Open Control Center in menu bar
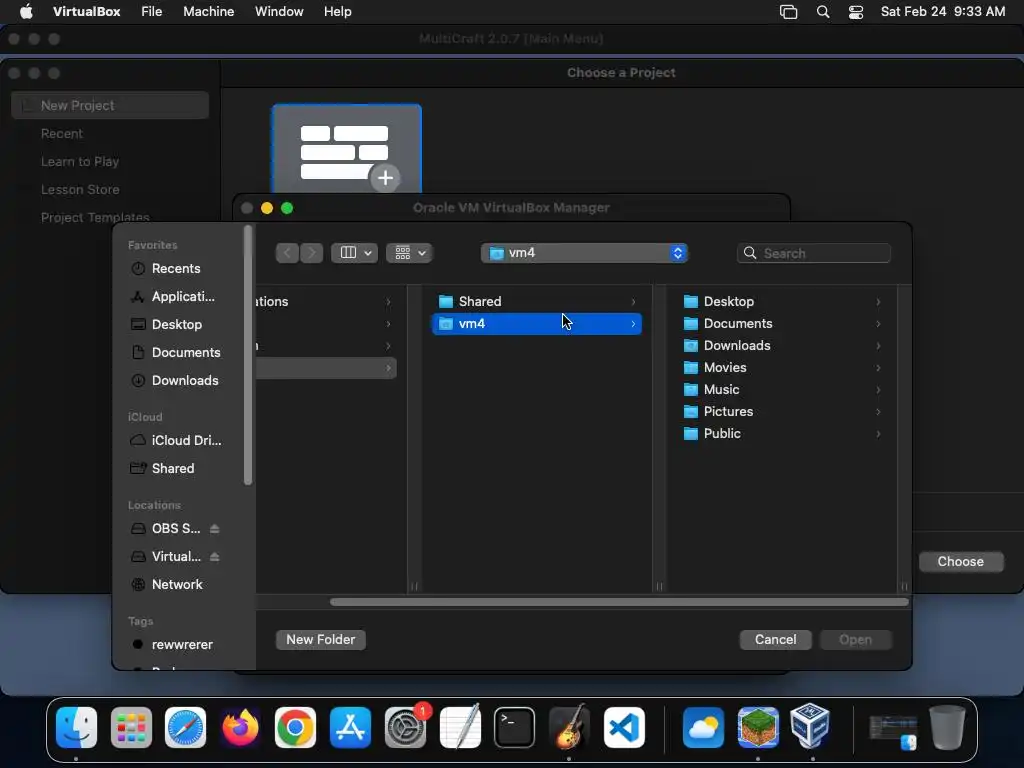 pyautogui.click(x=856, y=12)
